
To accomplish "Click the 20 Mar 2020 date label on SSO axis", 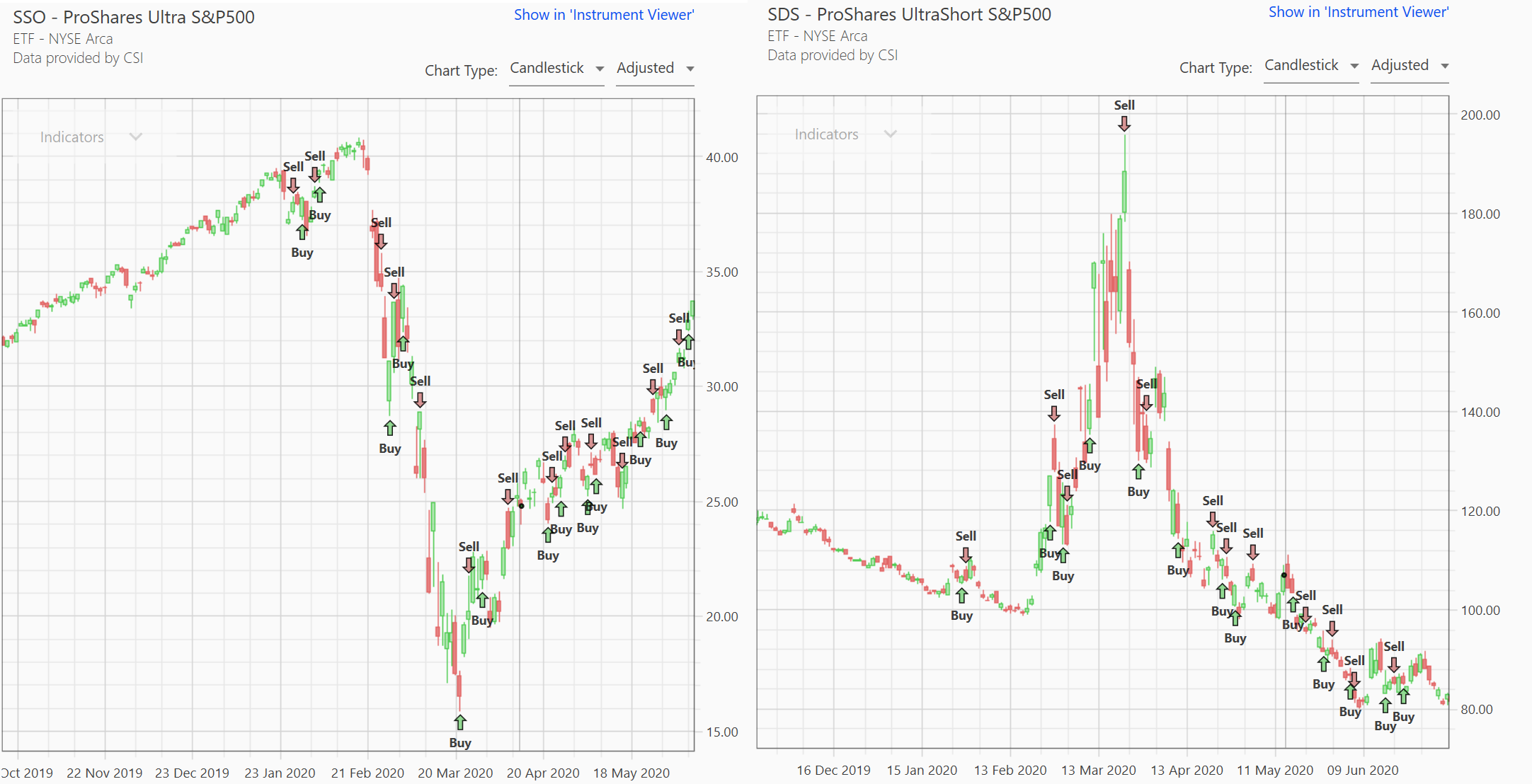I will point(455,773).
